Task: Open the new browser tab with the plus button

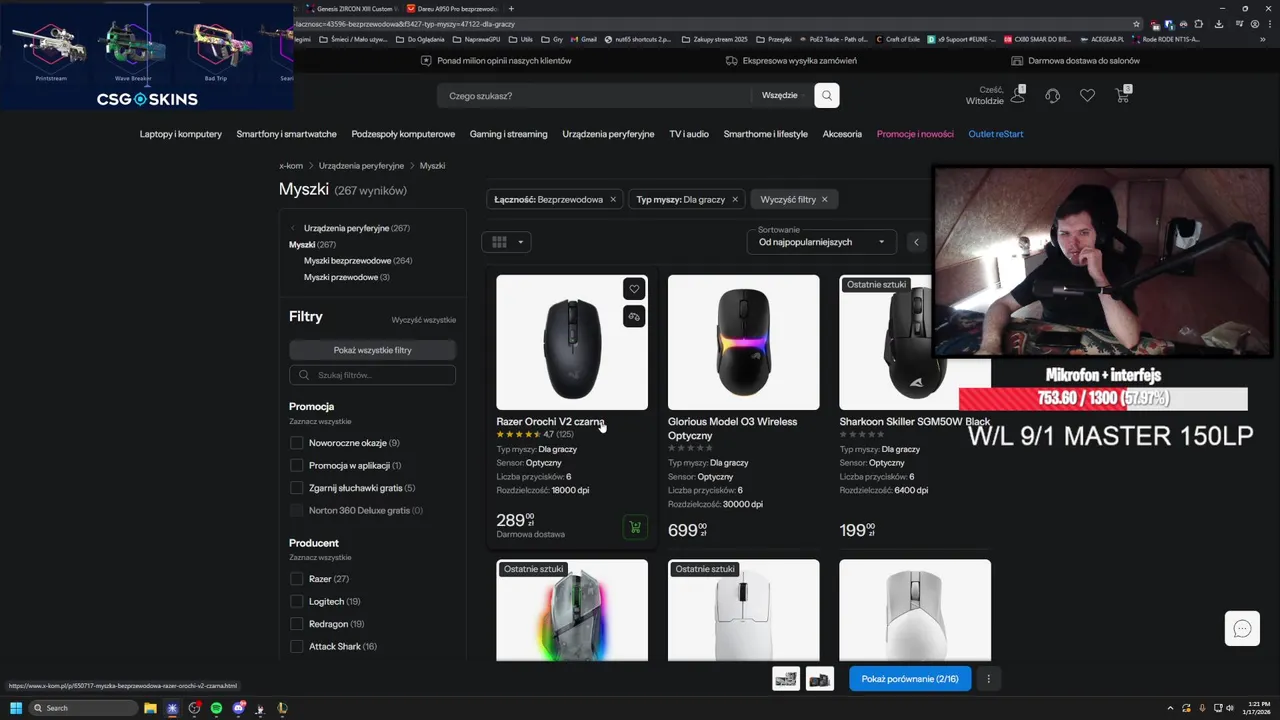Action: (511, 8)
